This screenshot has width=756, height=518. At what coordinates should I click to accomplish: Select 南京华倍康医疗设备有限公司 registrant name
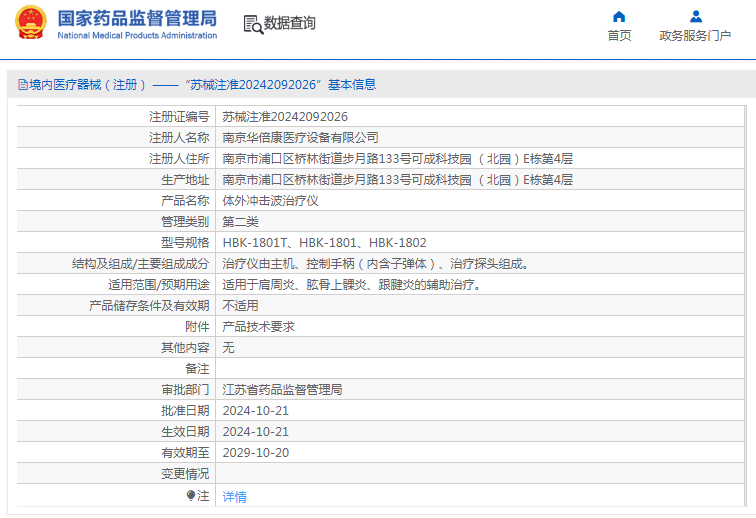[300, 138]
